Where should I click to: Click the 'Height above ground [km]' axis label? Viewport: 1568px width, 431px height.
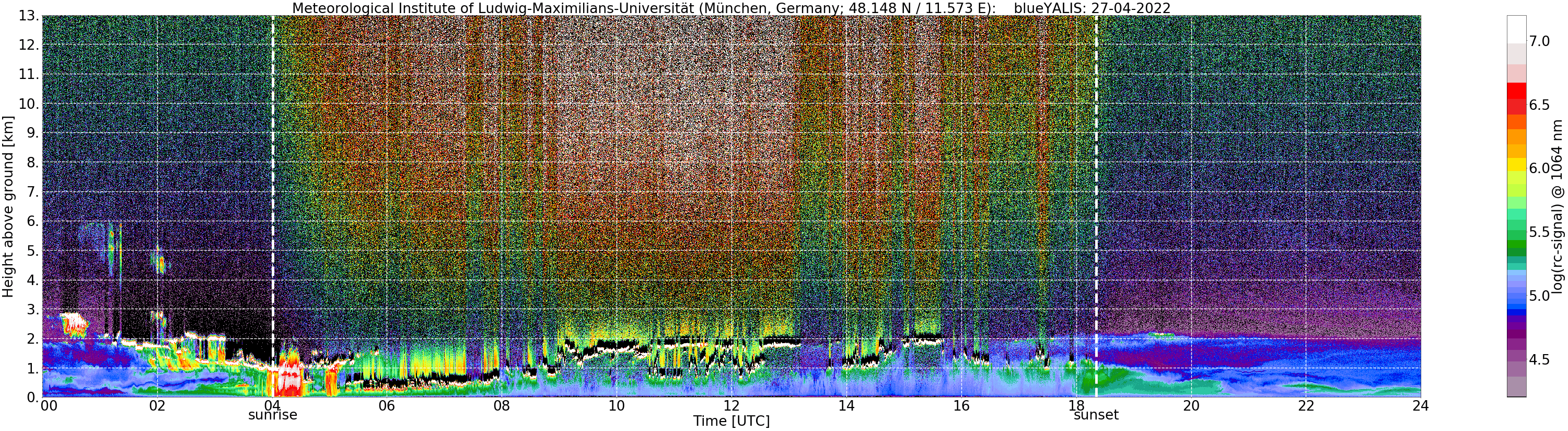[x=8, y=206]
